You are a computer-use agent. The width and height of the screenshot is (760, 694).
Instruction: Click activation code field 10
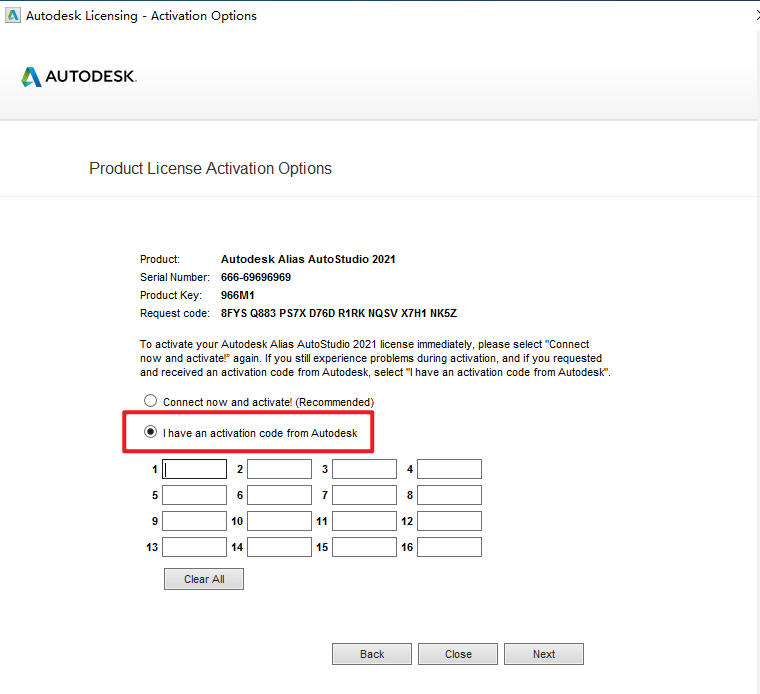tap(279, 521)
